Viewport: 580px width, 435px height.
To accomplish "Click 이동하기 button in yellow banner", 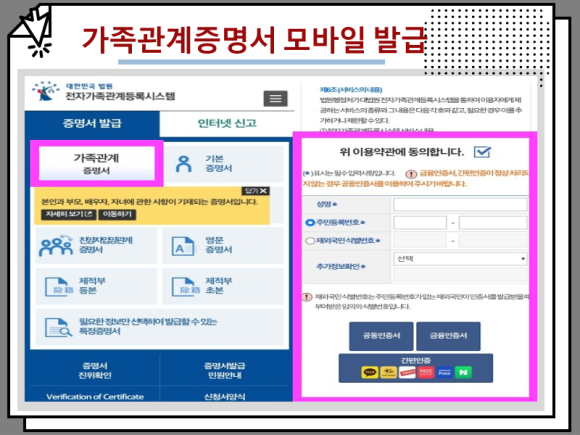I will pyautogui.click(x=117, y=215).
